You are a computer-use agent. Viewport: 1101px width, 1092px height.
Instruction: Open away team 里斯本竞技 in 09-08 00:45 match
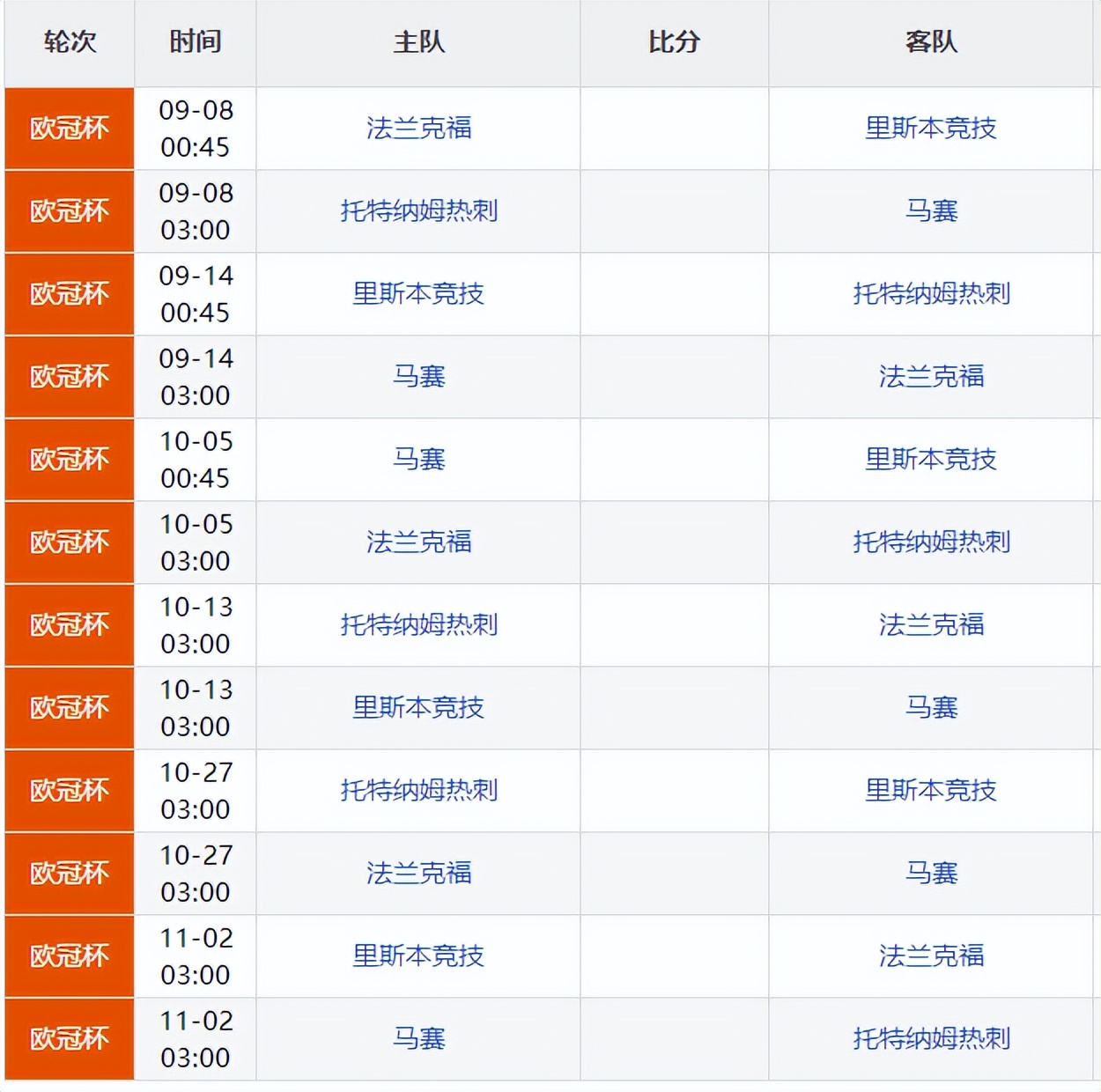click(931, 129)
